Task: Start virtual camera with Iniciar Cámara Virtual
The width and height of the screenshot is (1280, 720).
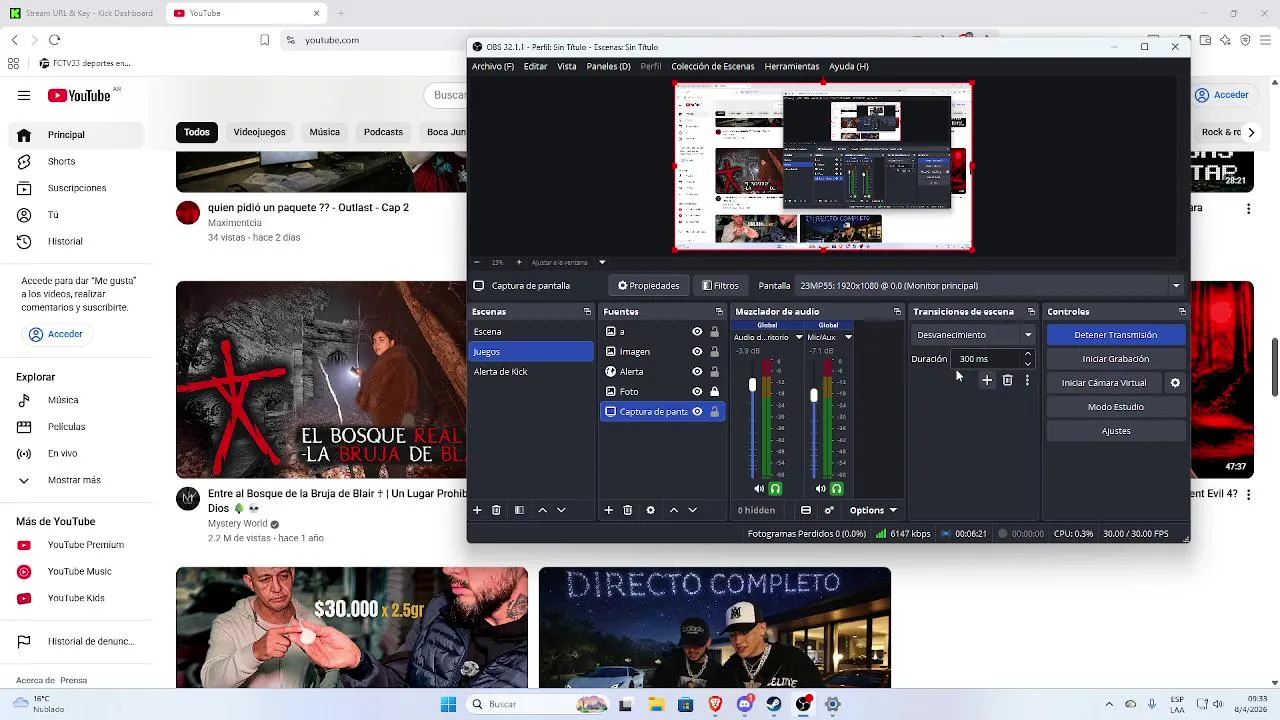Action: click(1104, 383)
